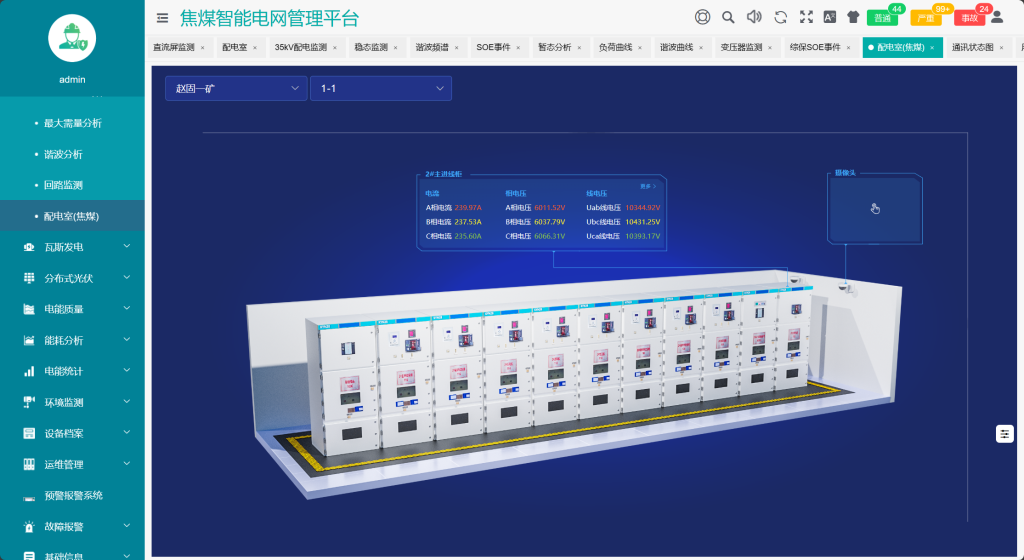Select 配电室(焦煤) sidebar item

[72, 216]
